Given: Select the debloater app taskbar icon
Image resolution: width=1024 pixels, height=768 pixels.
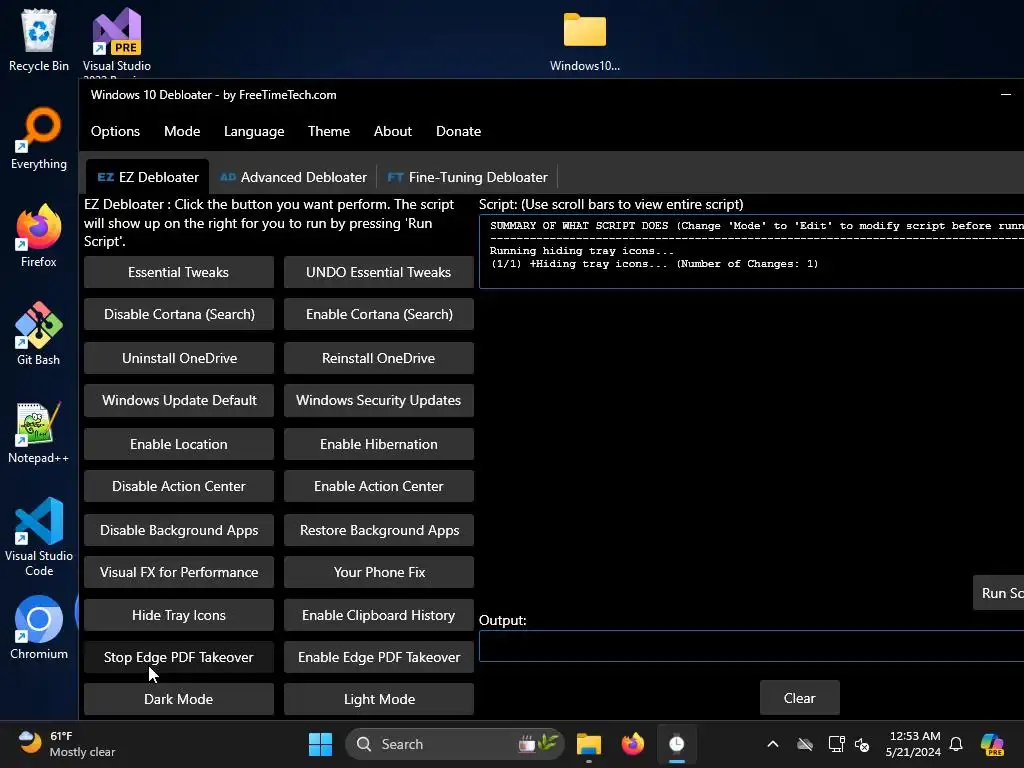Looking at the screenshot, I should click(x=677, y=744).
